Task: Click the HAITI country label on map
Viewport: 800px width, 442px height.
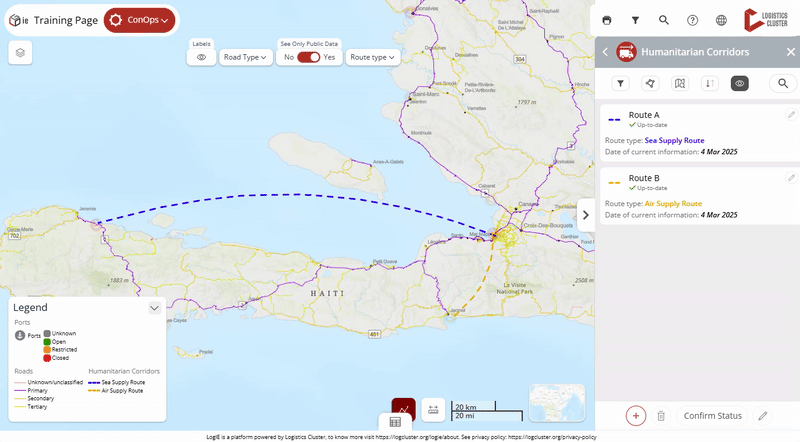Action: coord(328,293)
